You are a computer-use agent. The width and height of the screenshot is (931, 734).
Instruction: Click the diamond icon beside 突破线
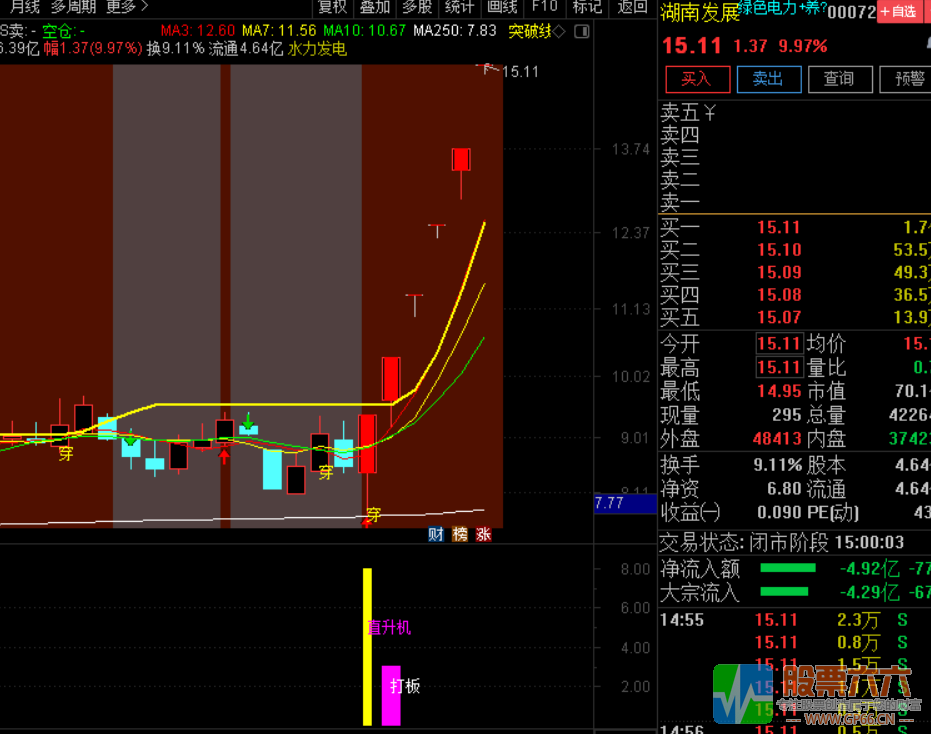pos(558,31)
